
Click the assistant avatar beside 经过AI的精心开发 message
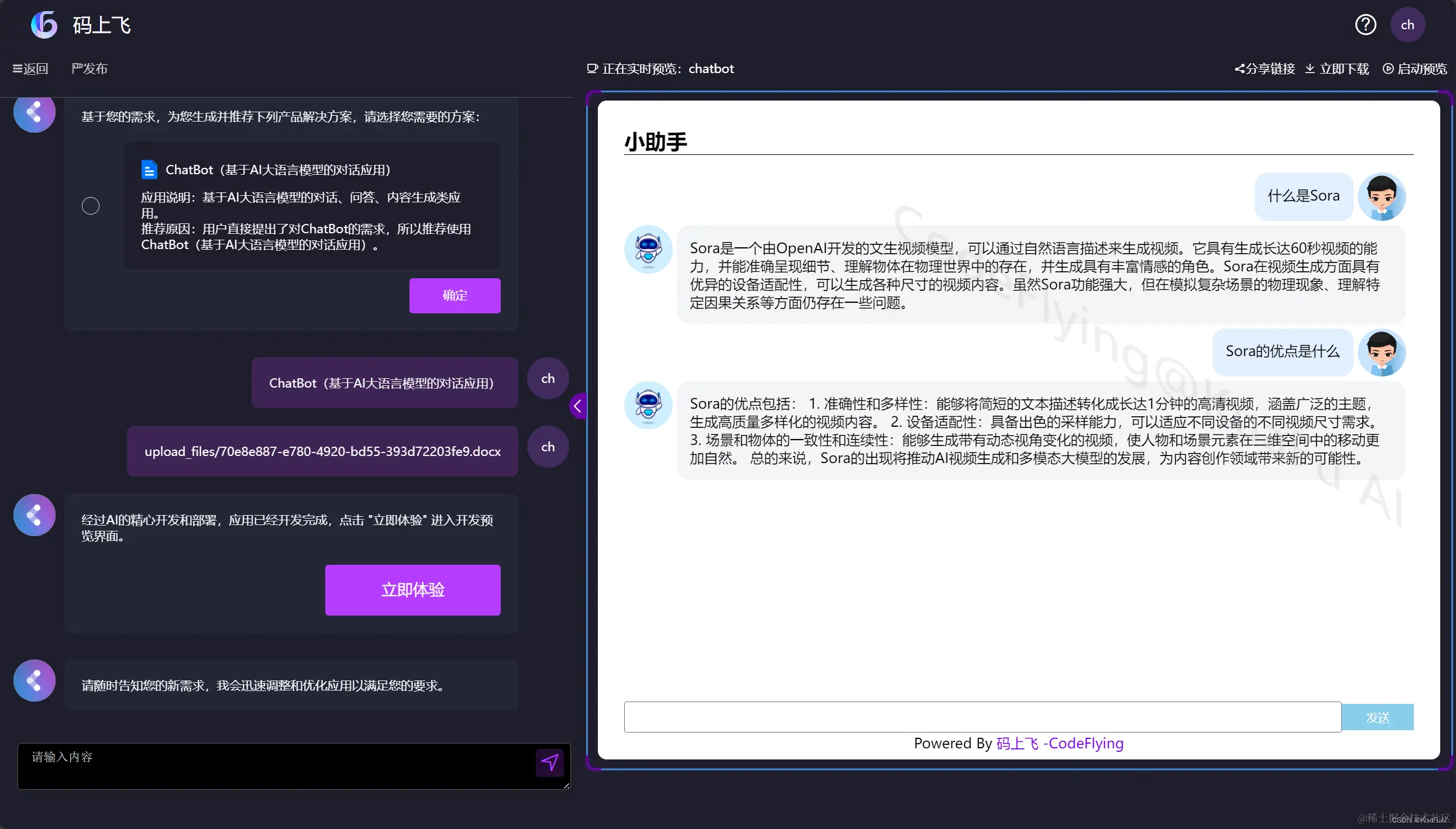pyautogui.click(x=35, y=515)
